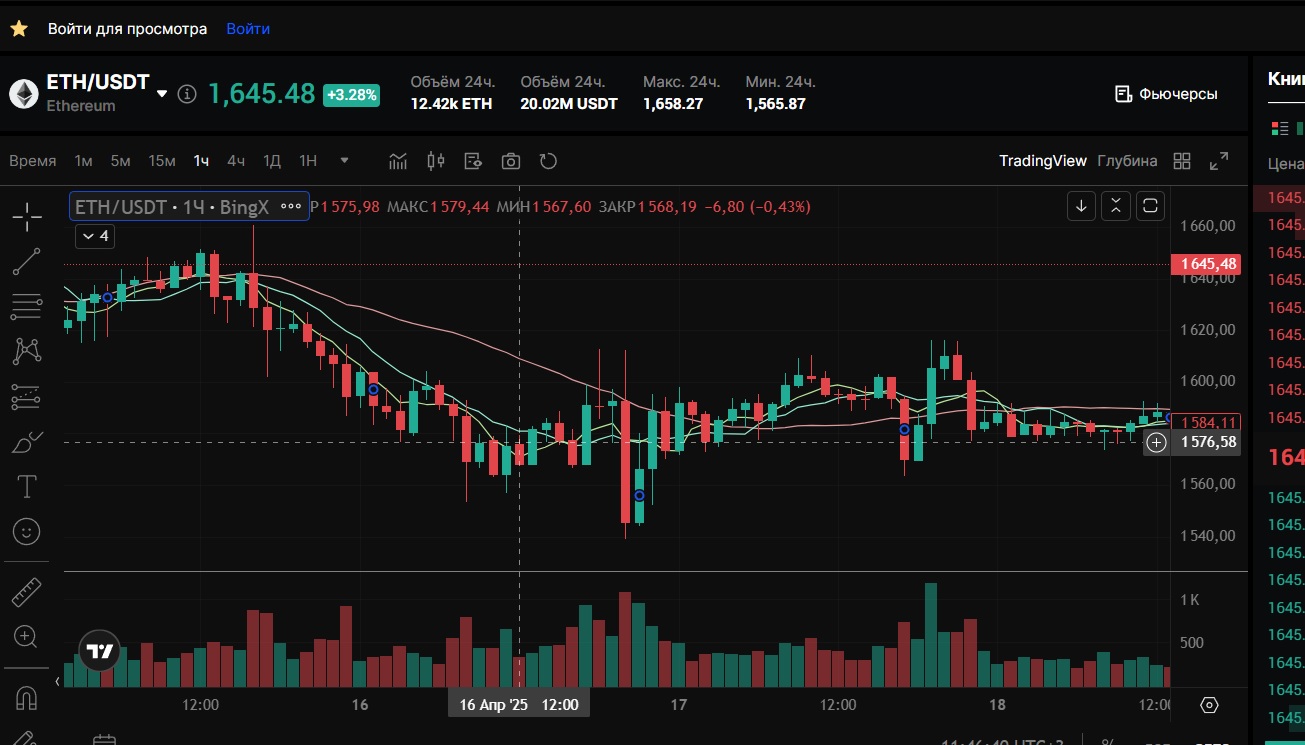Take a chart snapshot with camera icon
This screenshot has width=1305, height=745.
click(511, 161)
